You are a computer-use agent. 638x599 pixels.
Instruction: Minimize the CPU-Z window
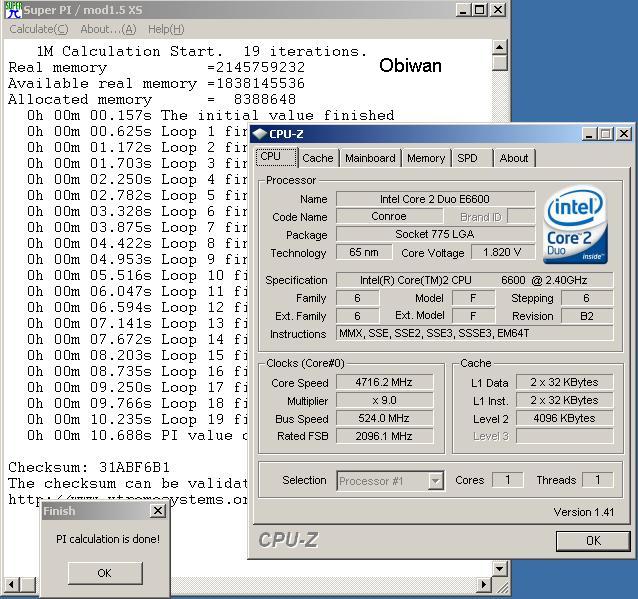[x=589, y=134]
